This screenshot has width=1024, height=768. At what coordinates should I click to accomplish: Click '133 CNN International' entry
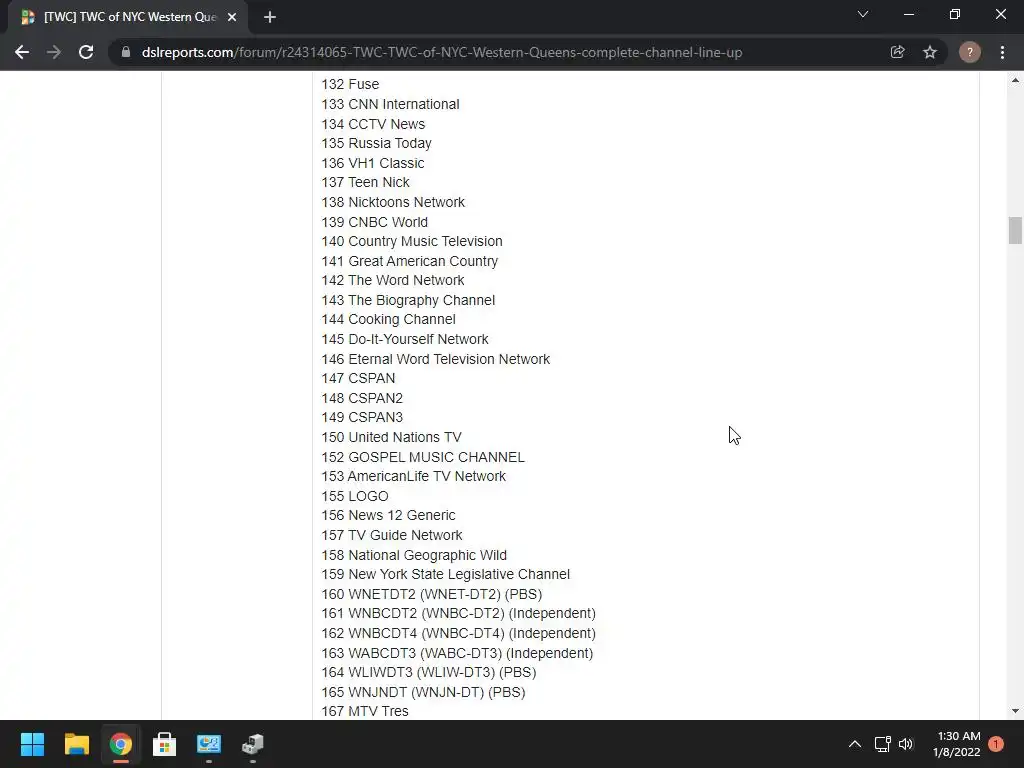click(x=391, y=104)
